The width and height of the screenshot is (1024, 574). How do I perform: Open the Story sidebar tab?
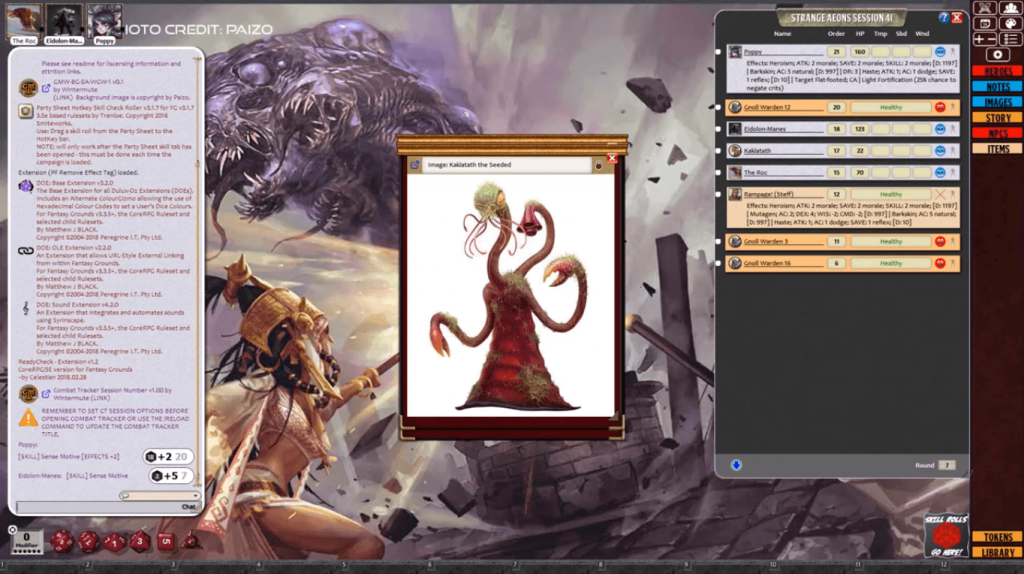[997, 118]
